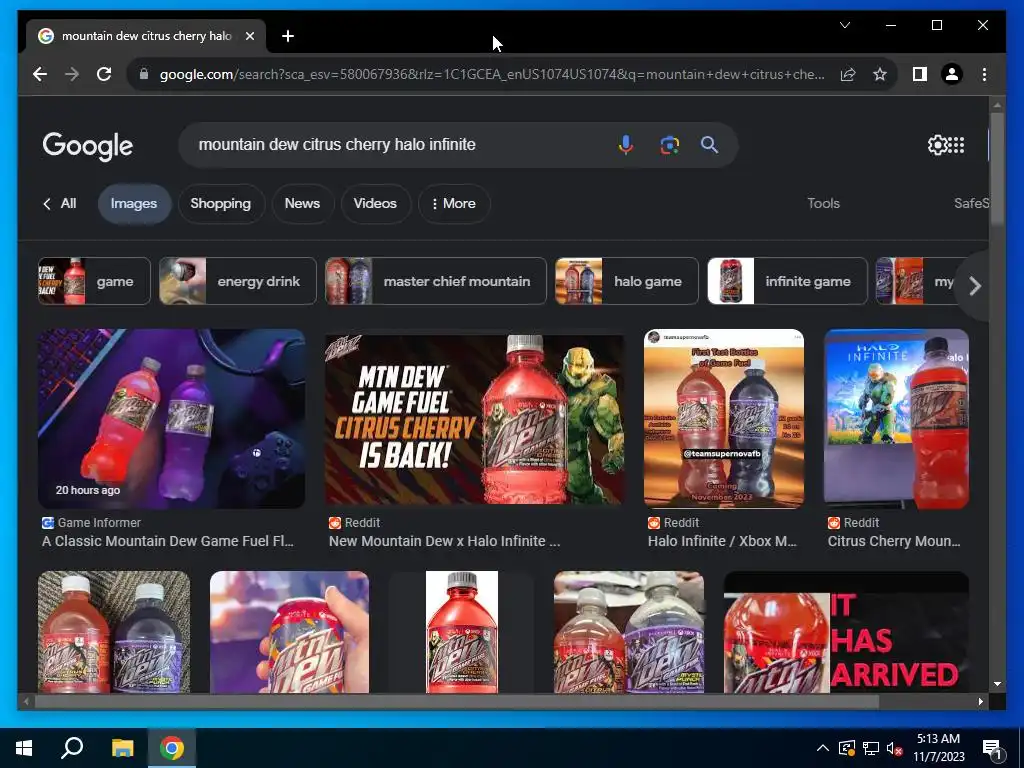Follow the Citrus Cherry Moun... link

tap(893, 541)
